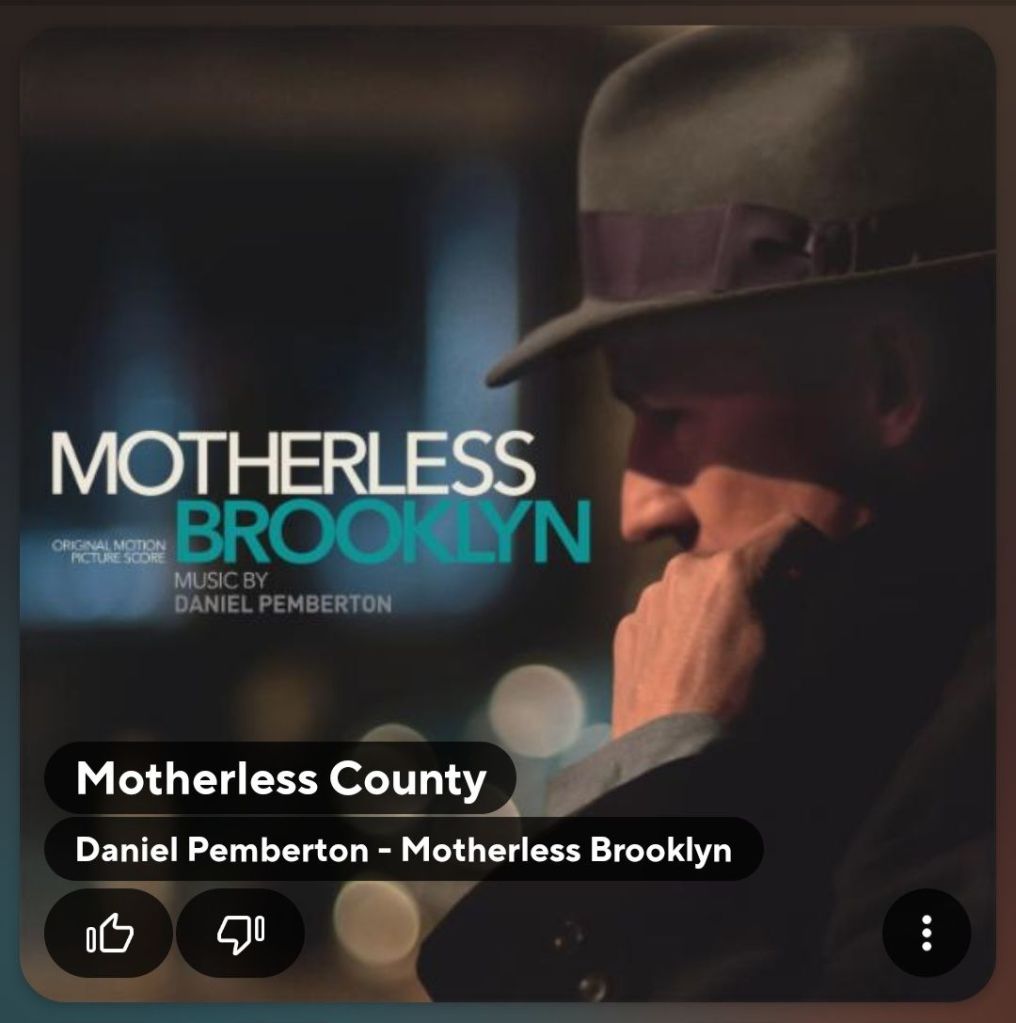This screenshot has height=1023, width=1016.
Task: Click the Original Motion Picture Score text
Action: 109,551
